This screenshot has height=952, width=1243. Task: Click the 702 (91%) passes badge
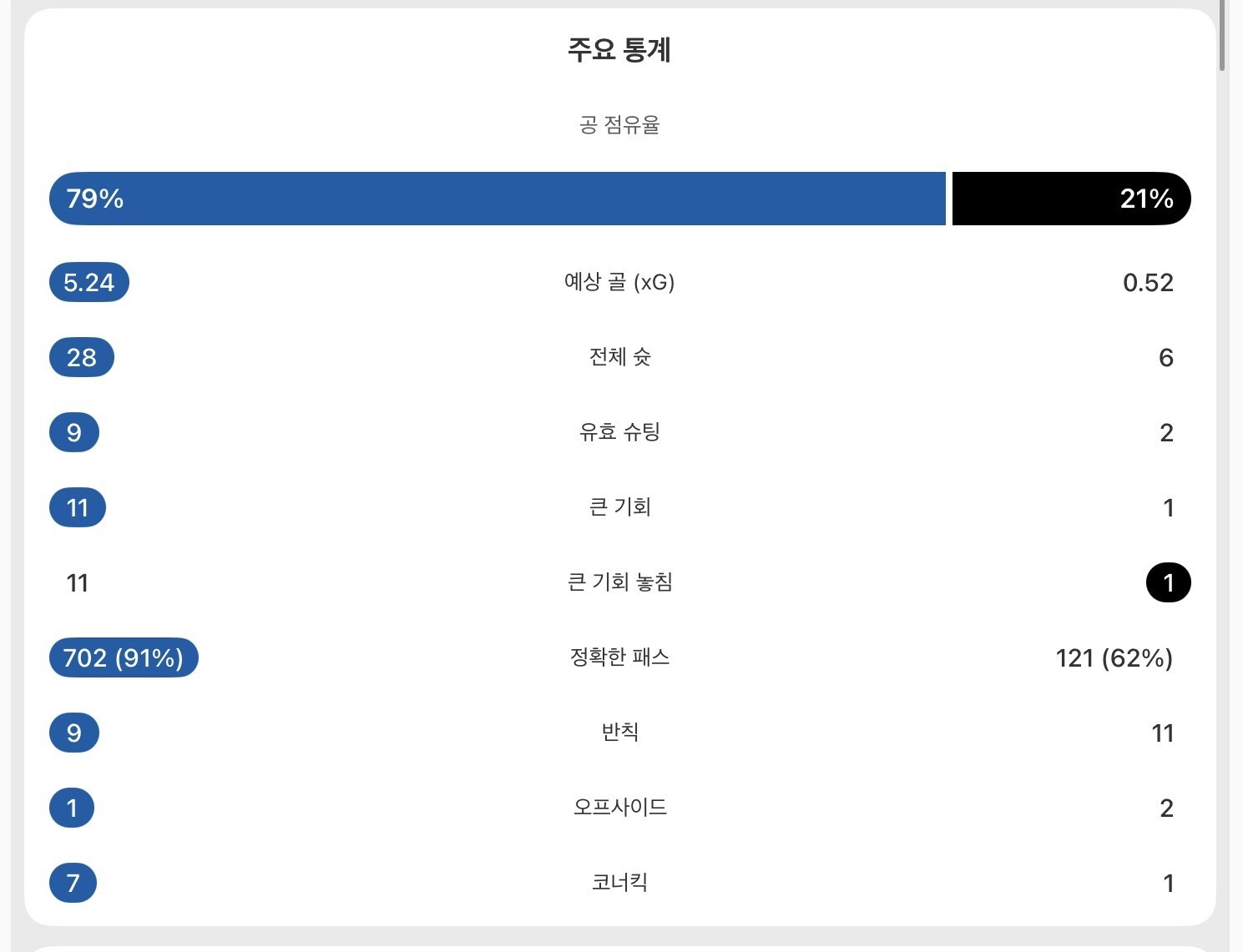click(124, 657)
